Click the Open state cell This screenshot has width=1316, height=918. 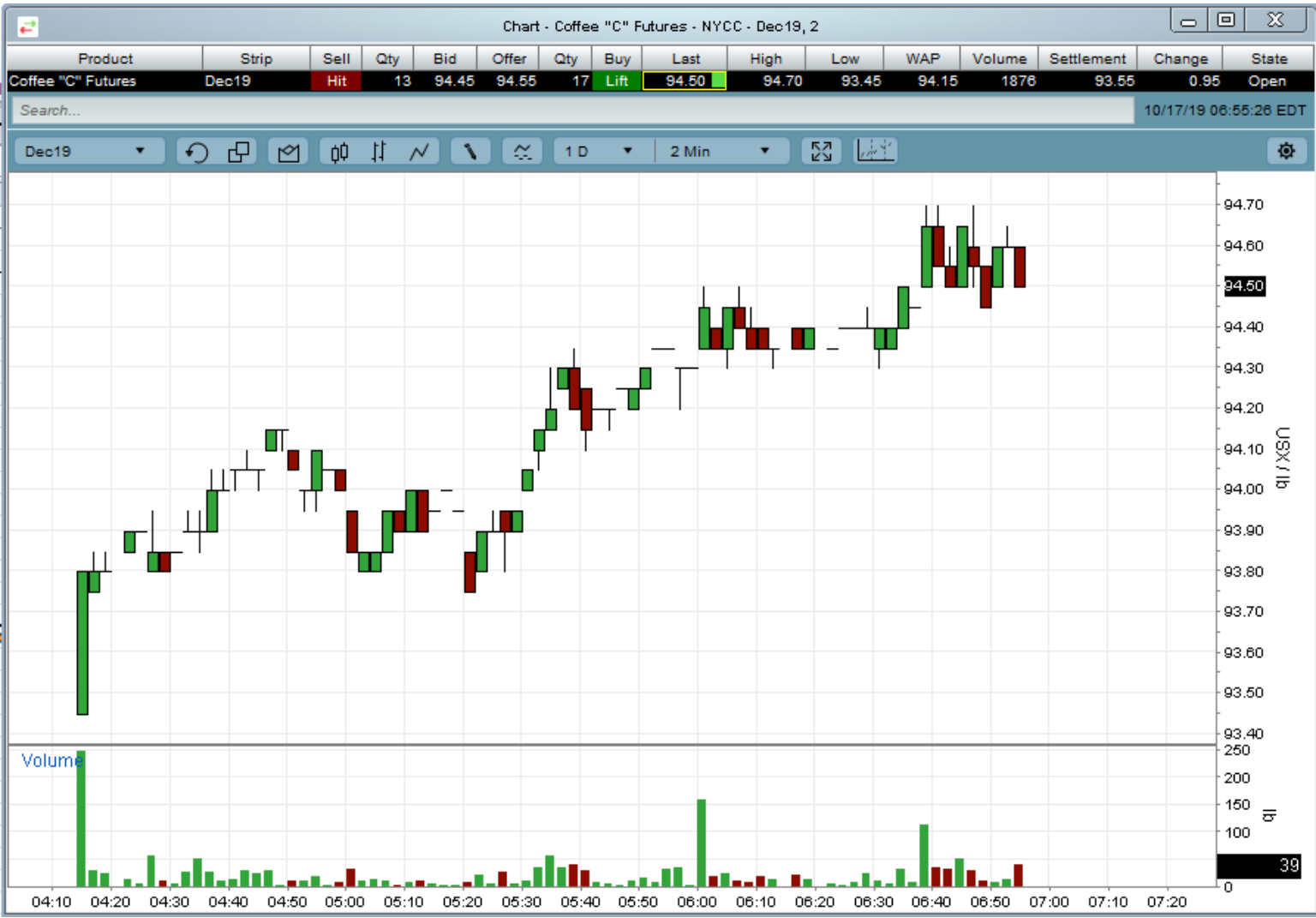coord(1267,81)
